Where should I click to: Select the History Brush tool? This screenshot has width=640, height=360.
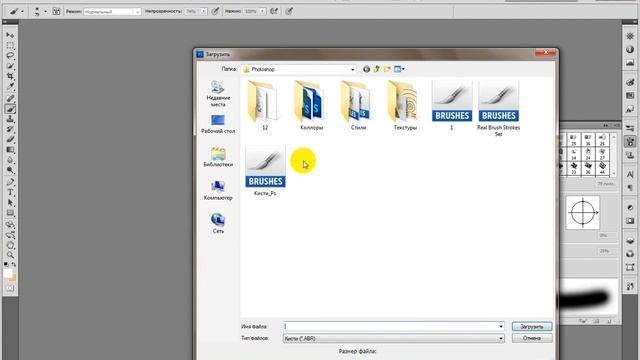pos(10,129)
